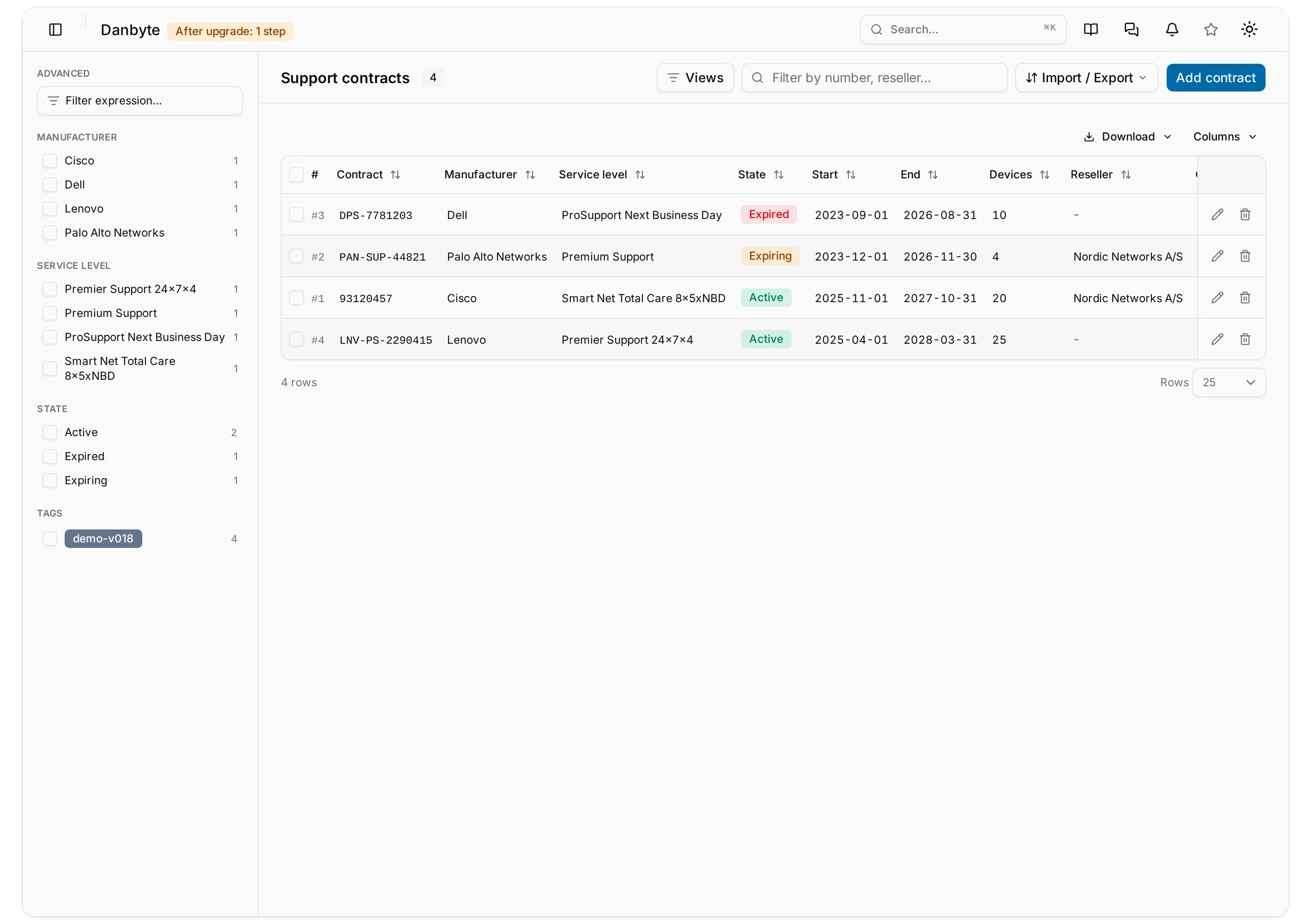The height and width of the screenshot is (924, 1296).
Task: Select row #2 checkbox
Action: (x=297, y=256)
